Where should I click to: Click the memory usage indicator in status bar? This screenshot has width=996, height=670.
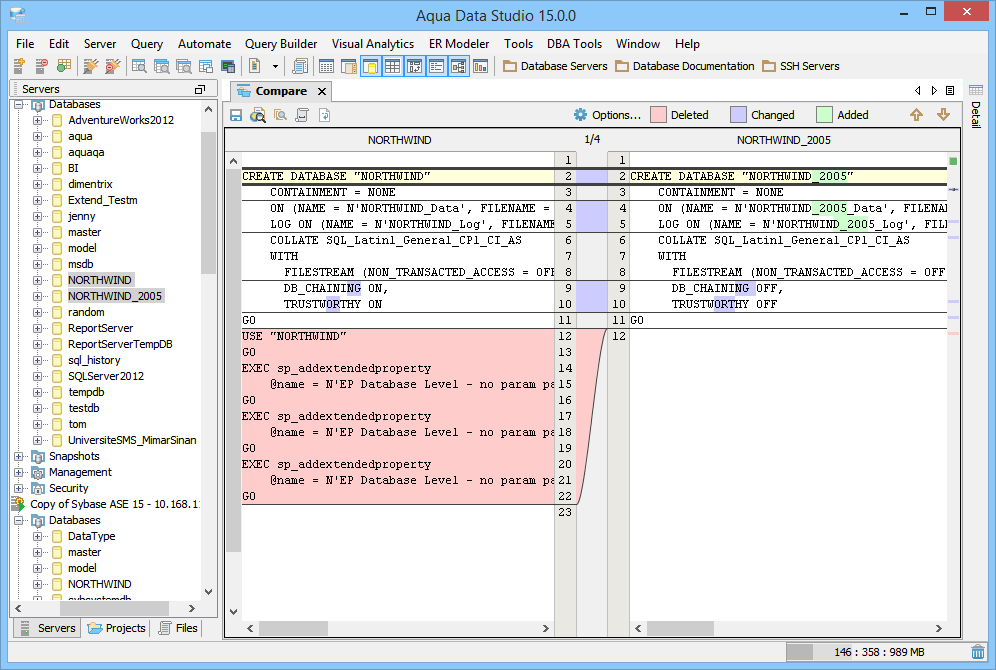click(876, 652)
